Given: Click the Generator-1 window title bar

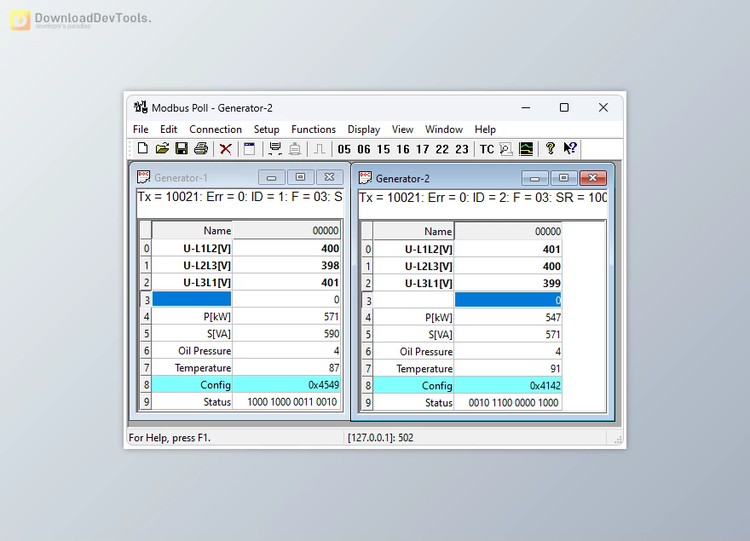Looking at the screenshot, I should [x=239, y=177].
